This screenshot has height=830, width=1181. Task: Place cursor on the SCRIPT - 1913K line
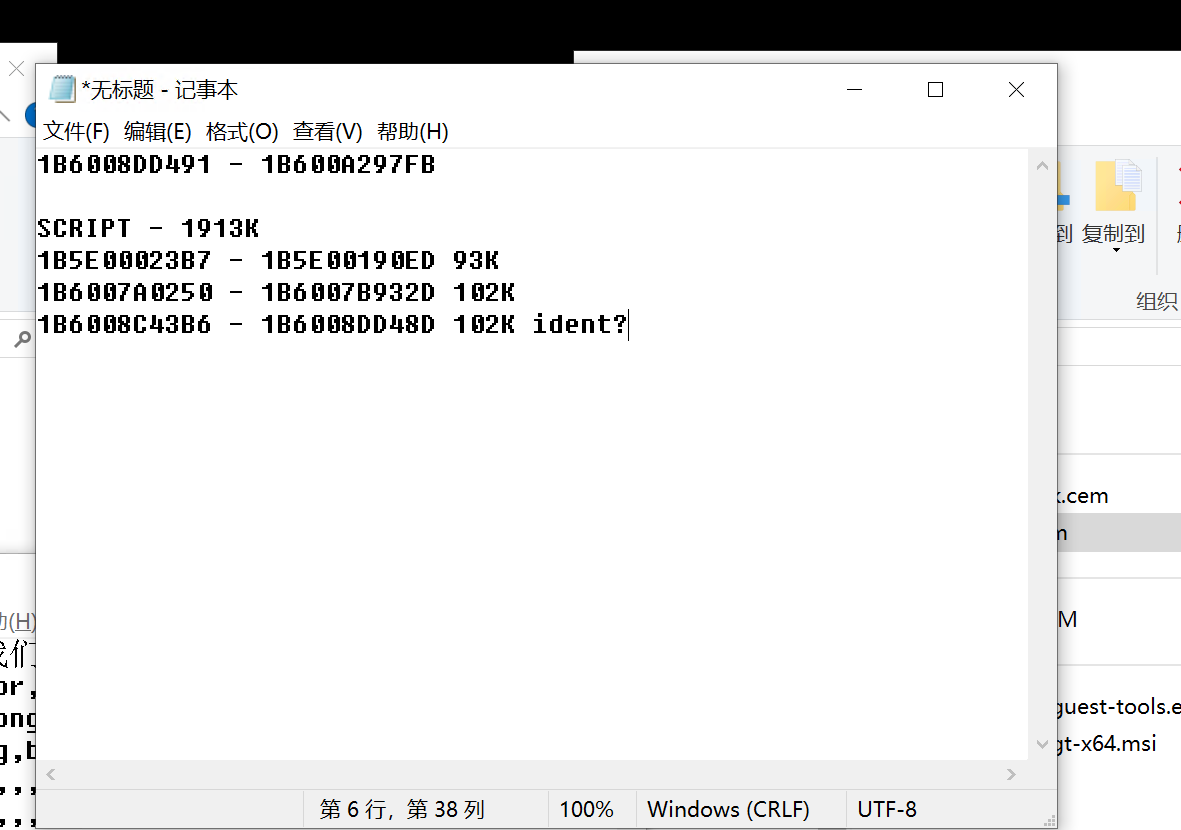coord(148,229)
